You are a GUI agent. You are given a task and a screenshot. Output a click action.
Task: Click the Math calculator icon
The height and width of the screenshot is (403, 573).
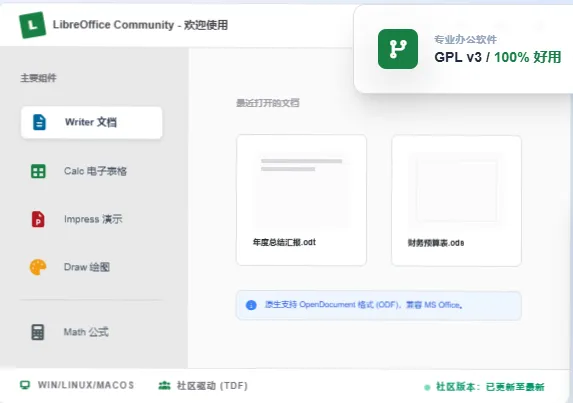click(38, 332)
